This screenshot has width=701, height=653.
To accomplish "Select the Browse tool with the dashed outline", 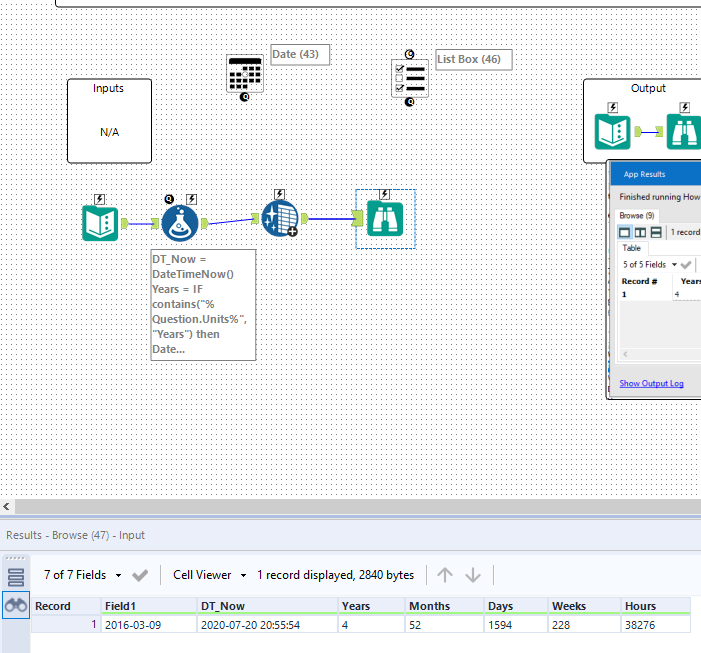I will (x=385, y=219).
